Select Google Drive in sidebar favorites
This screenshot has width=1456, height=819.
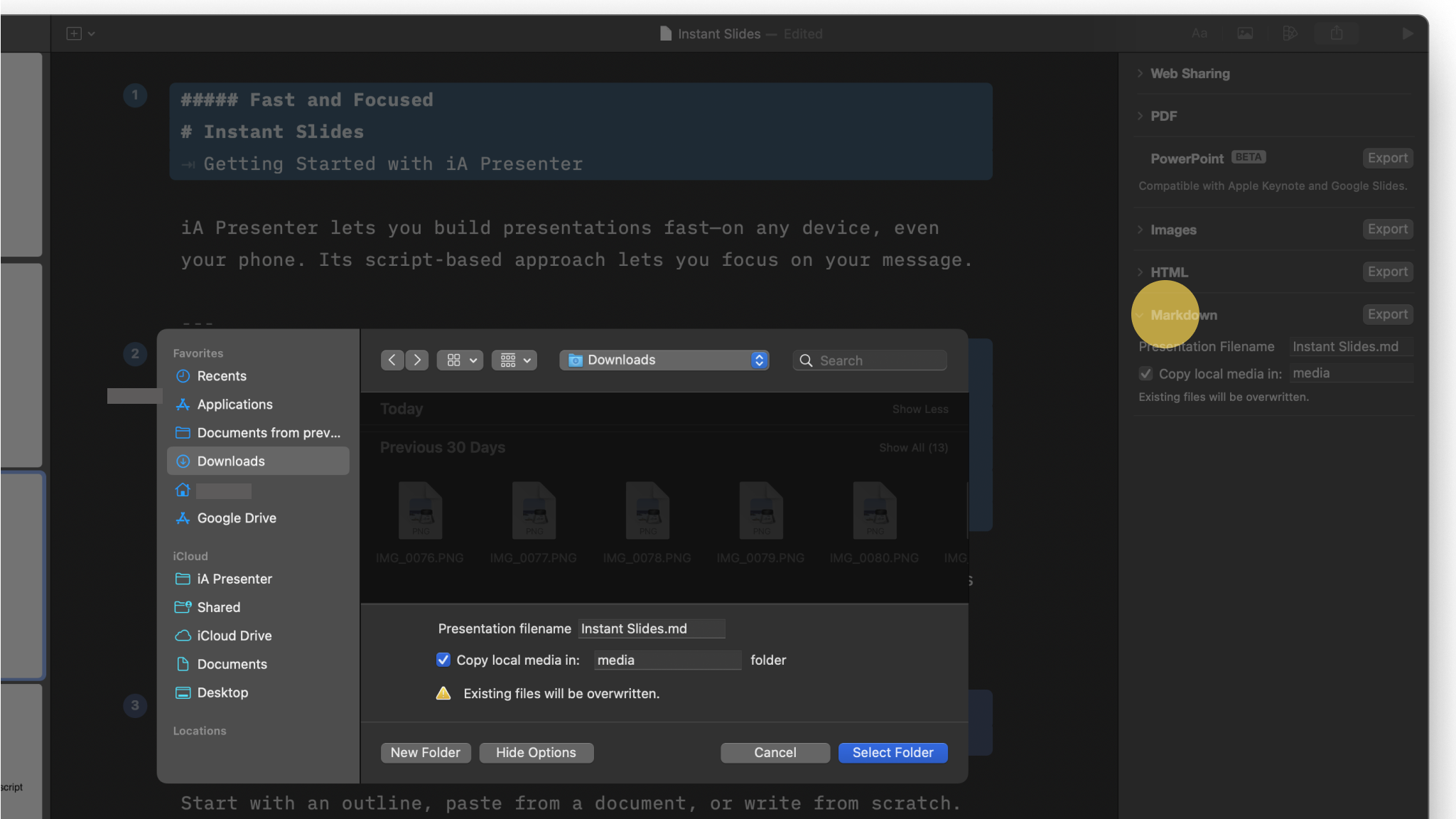[x=237, y=518]
